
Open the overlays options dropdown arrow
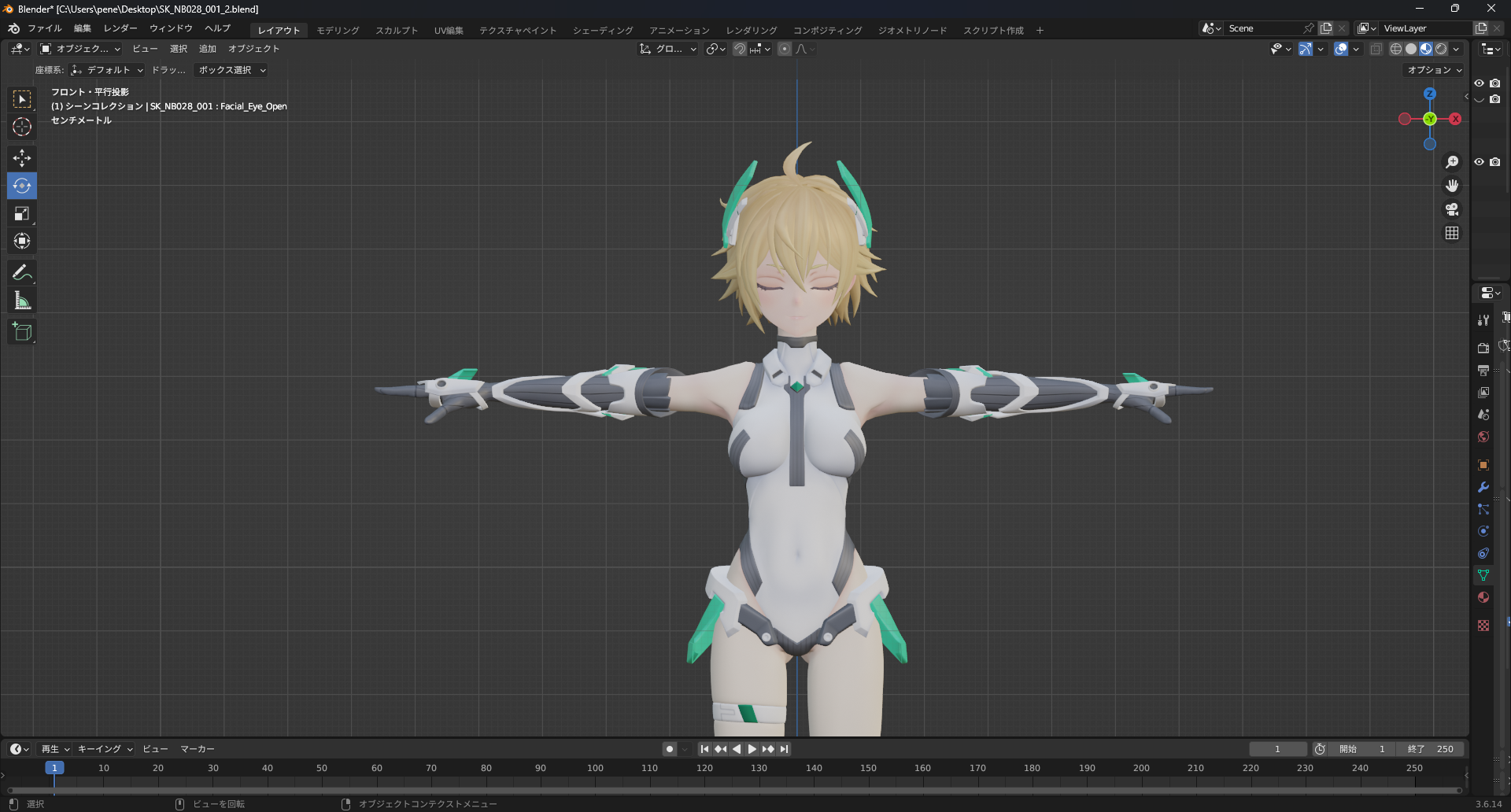click(x=1356, y=49)
